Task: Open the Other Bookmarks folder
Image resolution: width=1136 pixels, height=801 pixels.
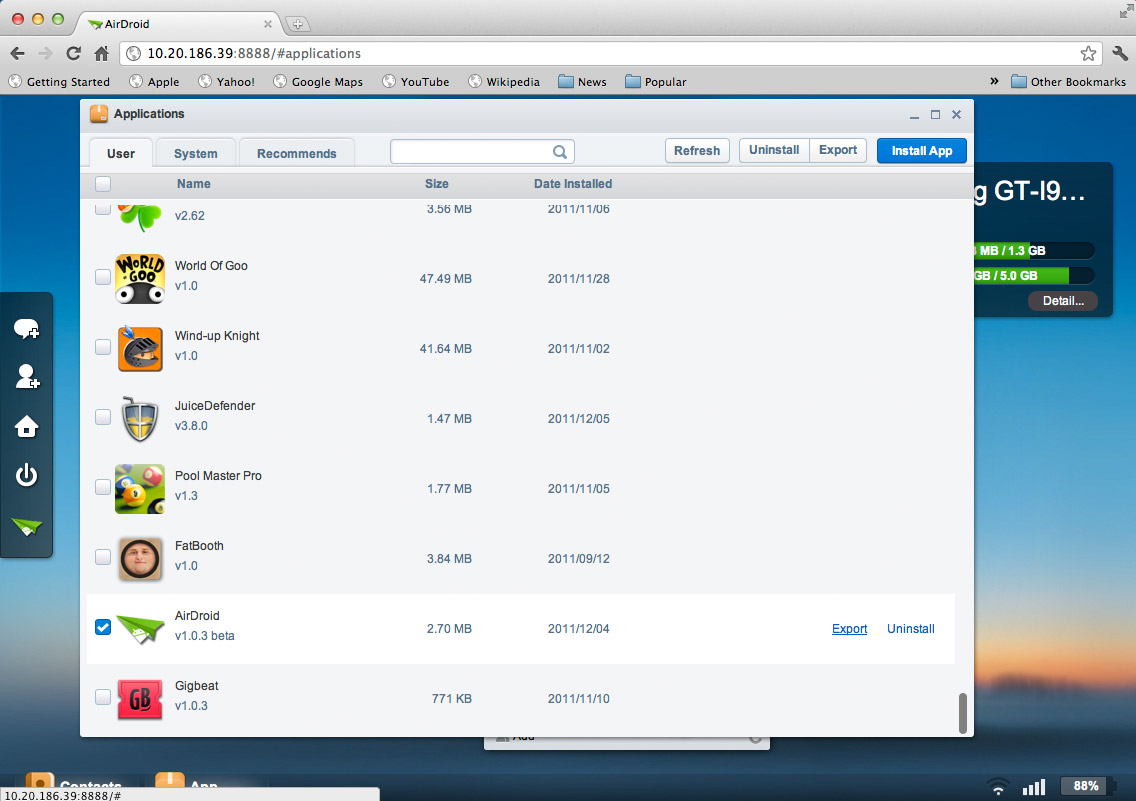Action: [x=1068, y=81]
